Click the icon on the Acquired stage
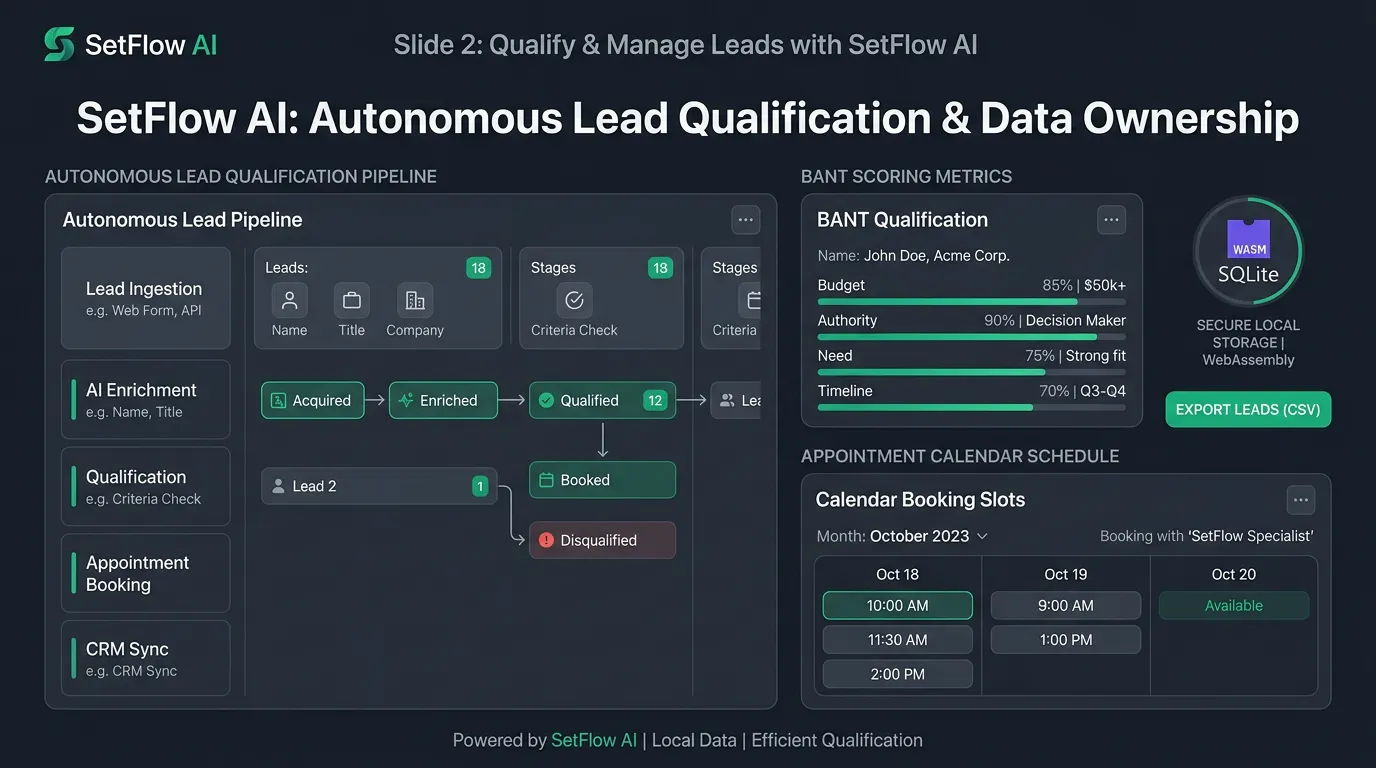The width and height of the screenshot is (1376, 768). click(279, 400)
